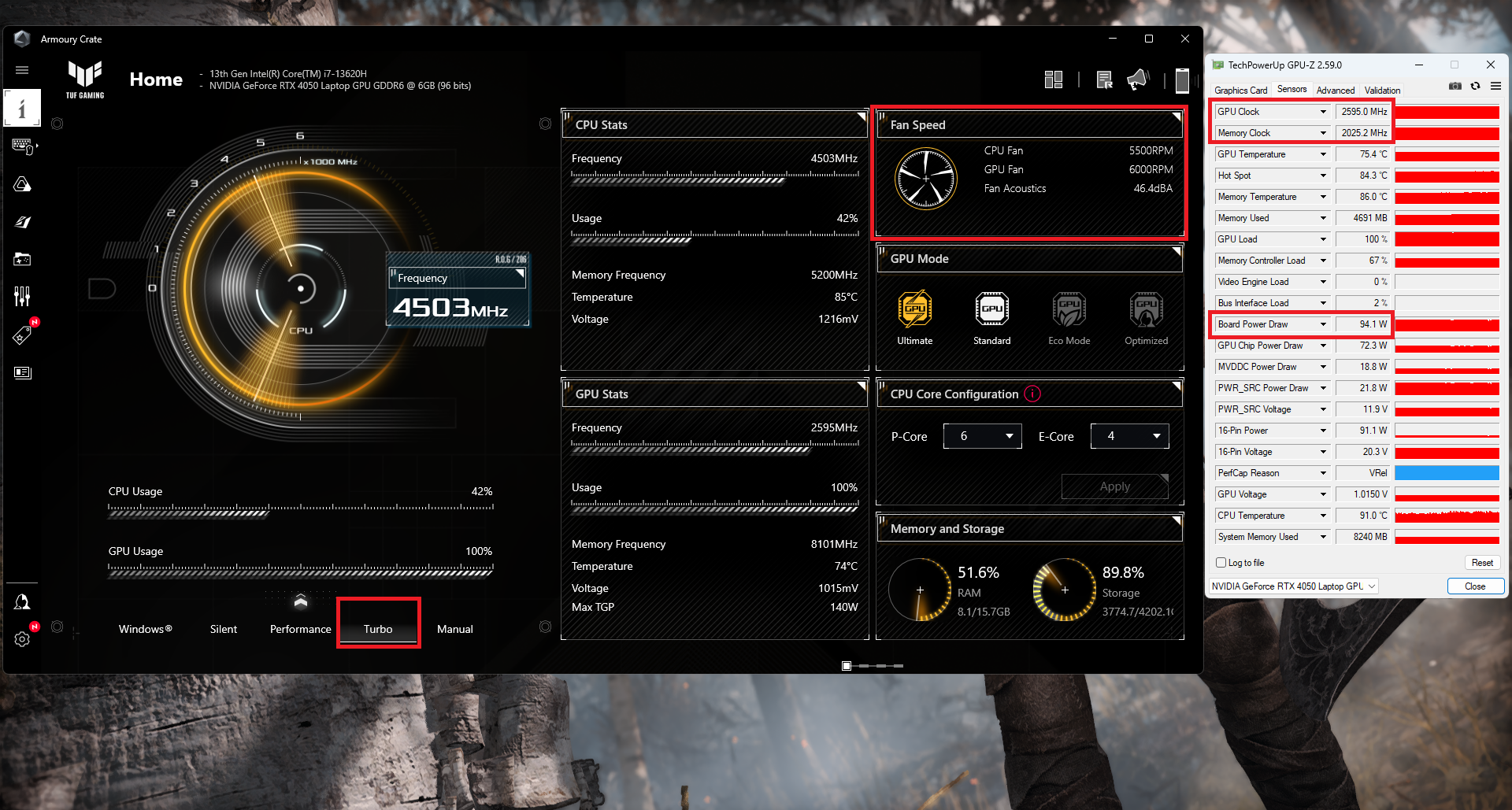Open the Game Library sidebar icon
1512x810 pixels.
[22, 259]
